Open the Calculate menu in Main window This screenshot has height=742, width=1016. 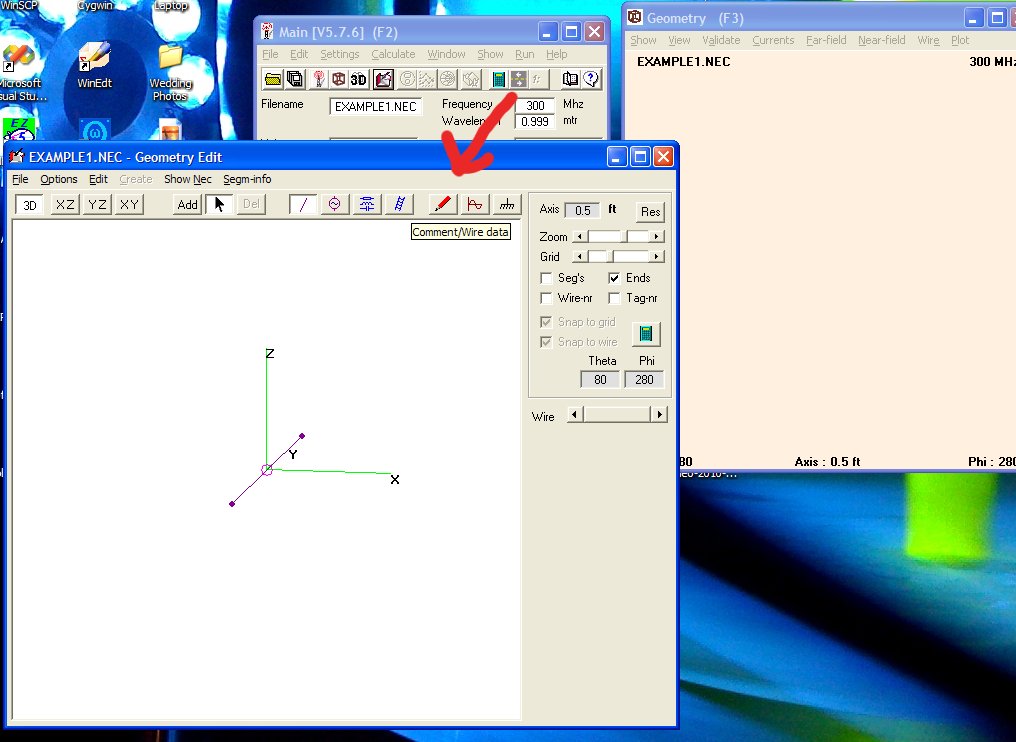(x=393, y=54)
